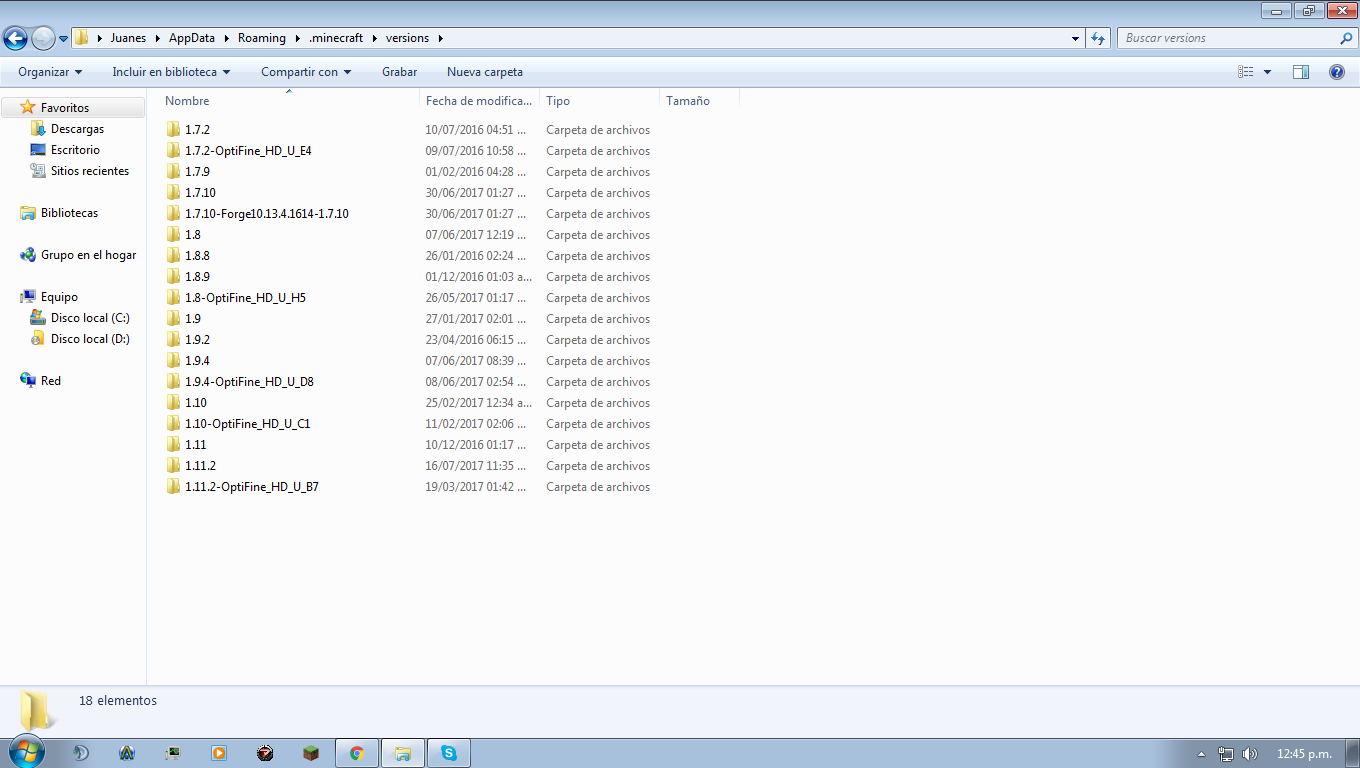Viewport: 1360px width, 768px height.
Task: Change the view with the view icon
Action: click(x=1245, y=72)
